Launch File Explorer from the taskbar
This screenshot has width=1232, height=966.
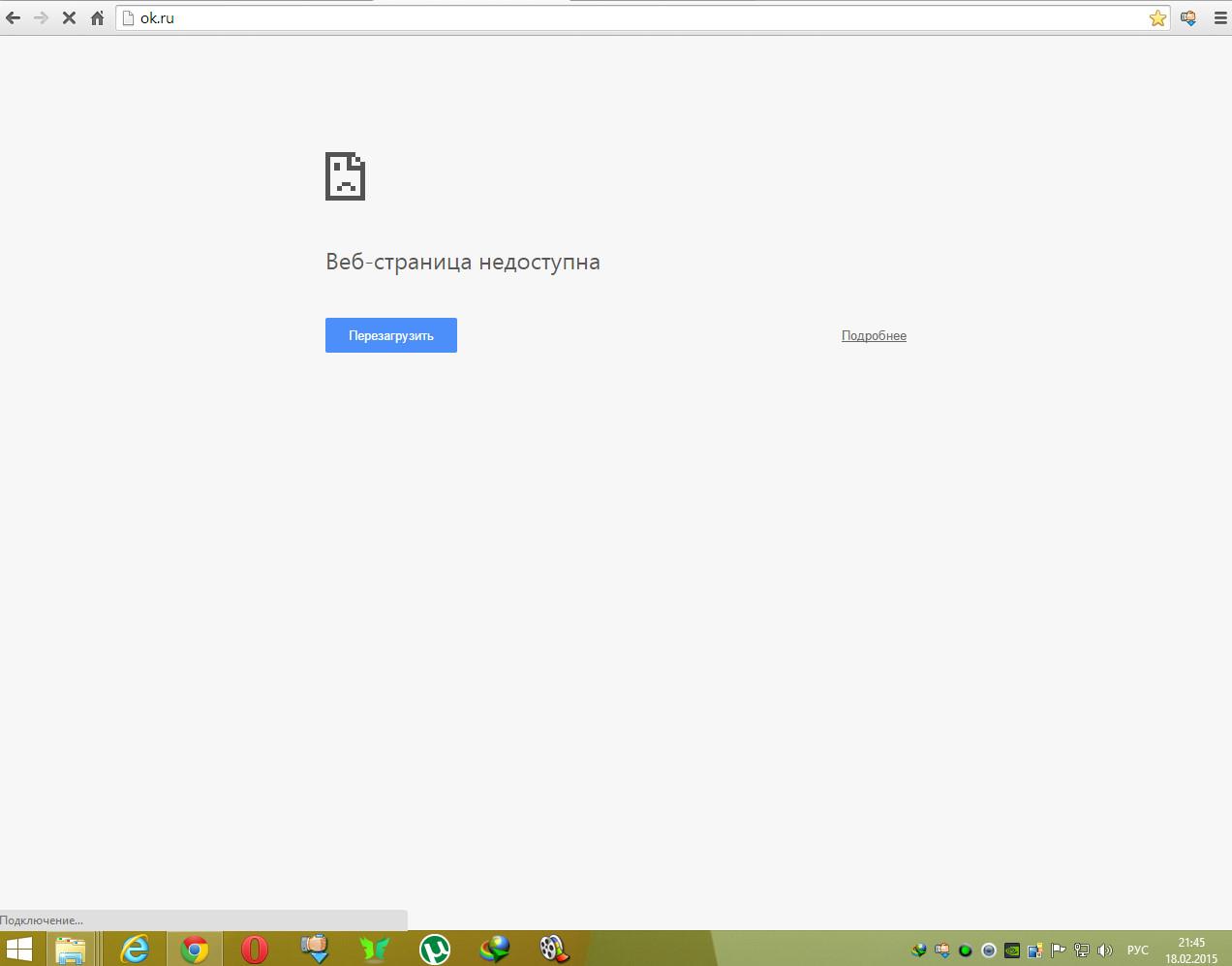coord(71,949)
